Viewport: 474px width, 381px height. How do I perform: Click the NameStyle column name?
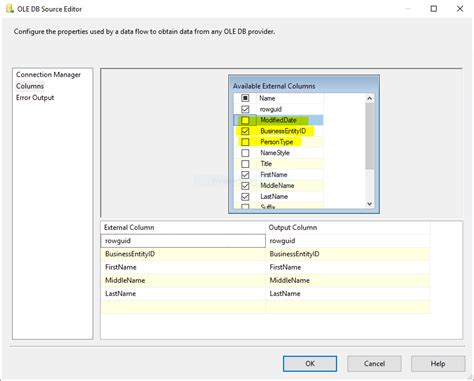pyautogui.click(x=275, y=153)
